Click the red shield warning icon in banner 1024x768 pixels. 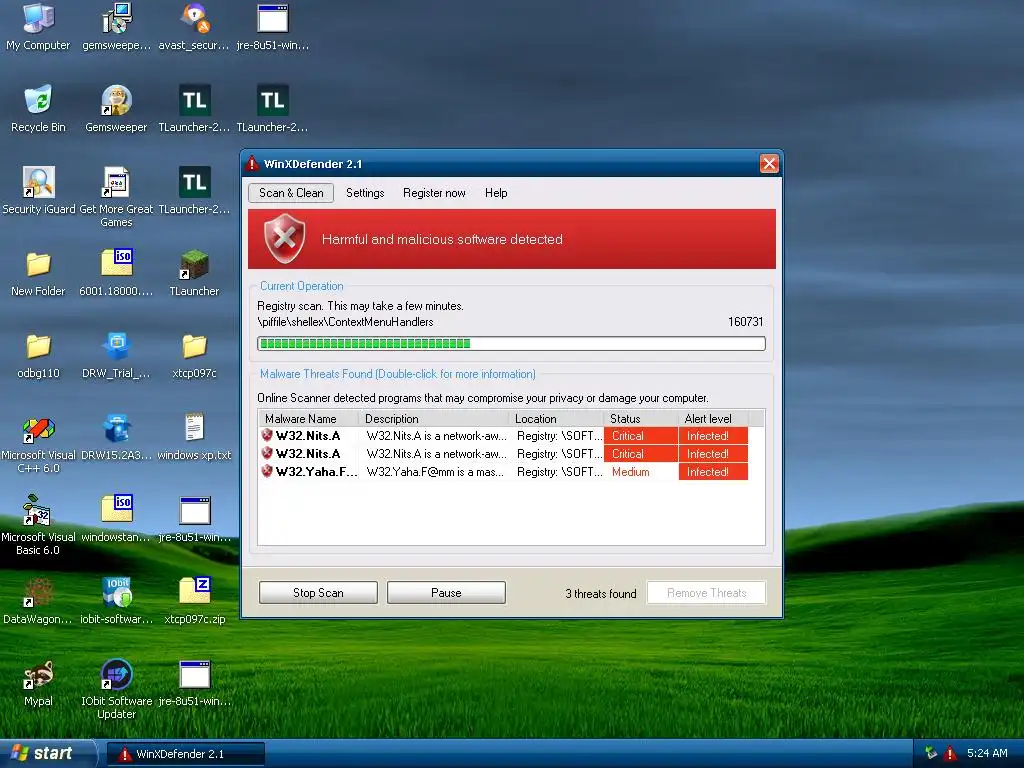[x=285, y=239]
